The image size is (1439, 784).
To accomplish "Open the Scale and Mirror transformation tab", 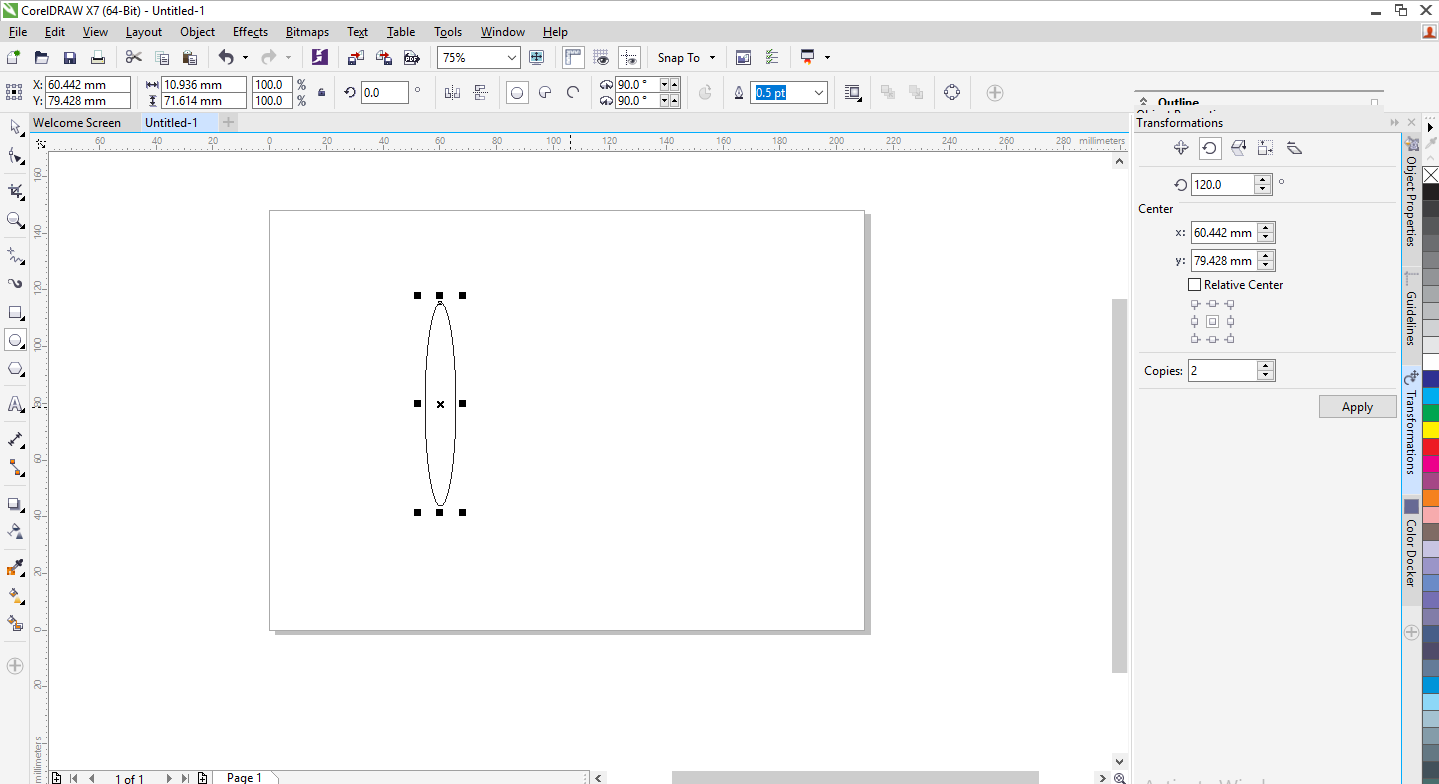I will pyautogui.click(x=1237, y=148).
